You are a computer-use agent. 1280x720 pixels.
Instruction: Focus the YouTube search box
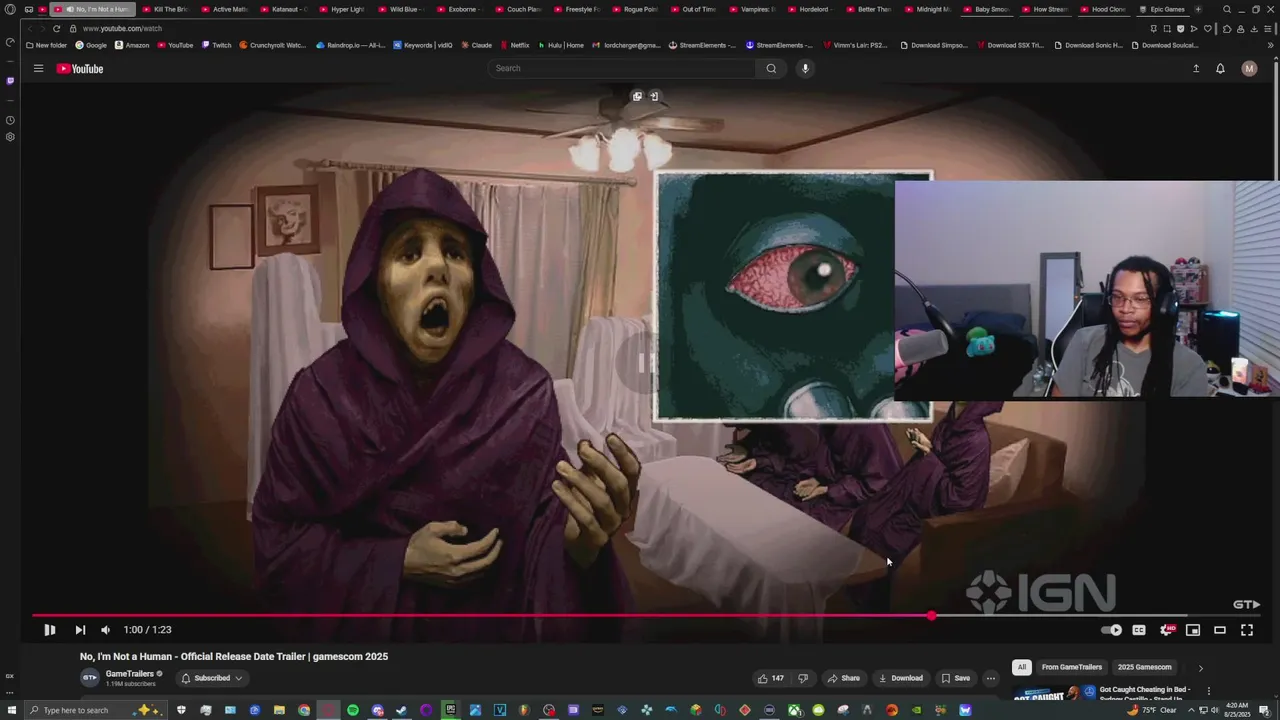(620, 68)
